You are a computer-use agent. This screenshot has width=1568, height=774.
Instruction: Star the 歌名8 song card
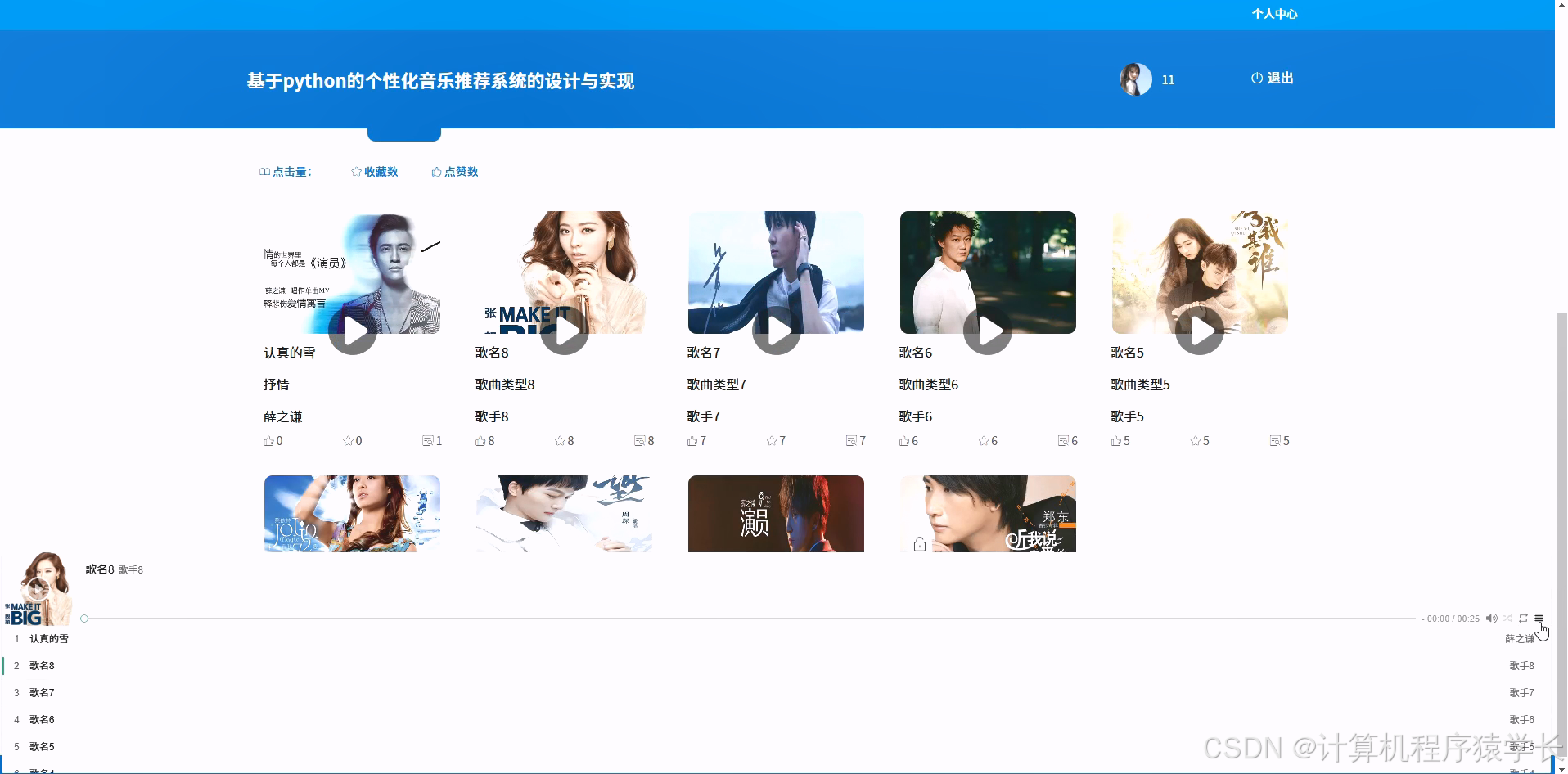click(x=560, y=441)
